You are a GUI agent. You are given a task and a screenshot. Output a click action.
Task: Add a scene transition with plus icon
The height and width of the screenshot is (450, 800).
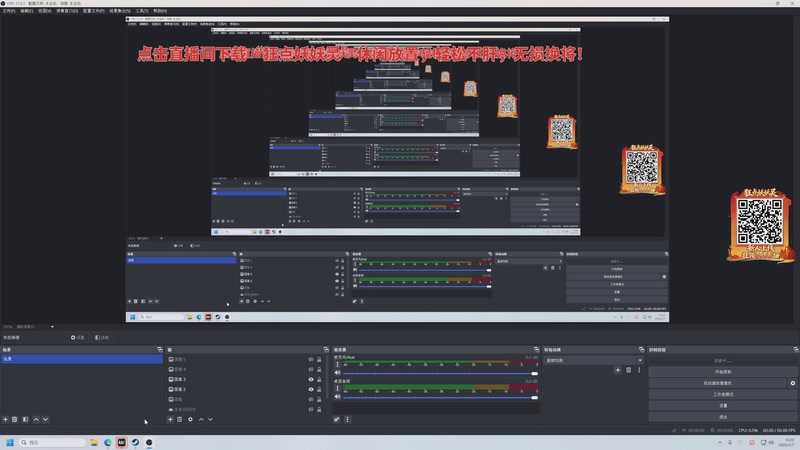pos(618,370)
